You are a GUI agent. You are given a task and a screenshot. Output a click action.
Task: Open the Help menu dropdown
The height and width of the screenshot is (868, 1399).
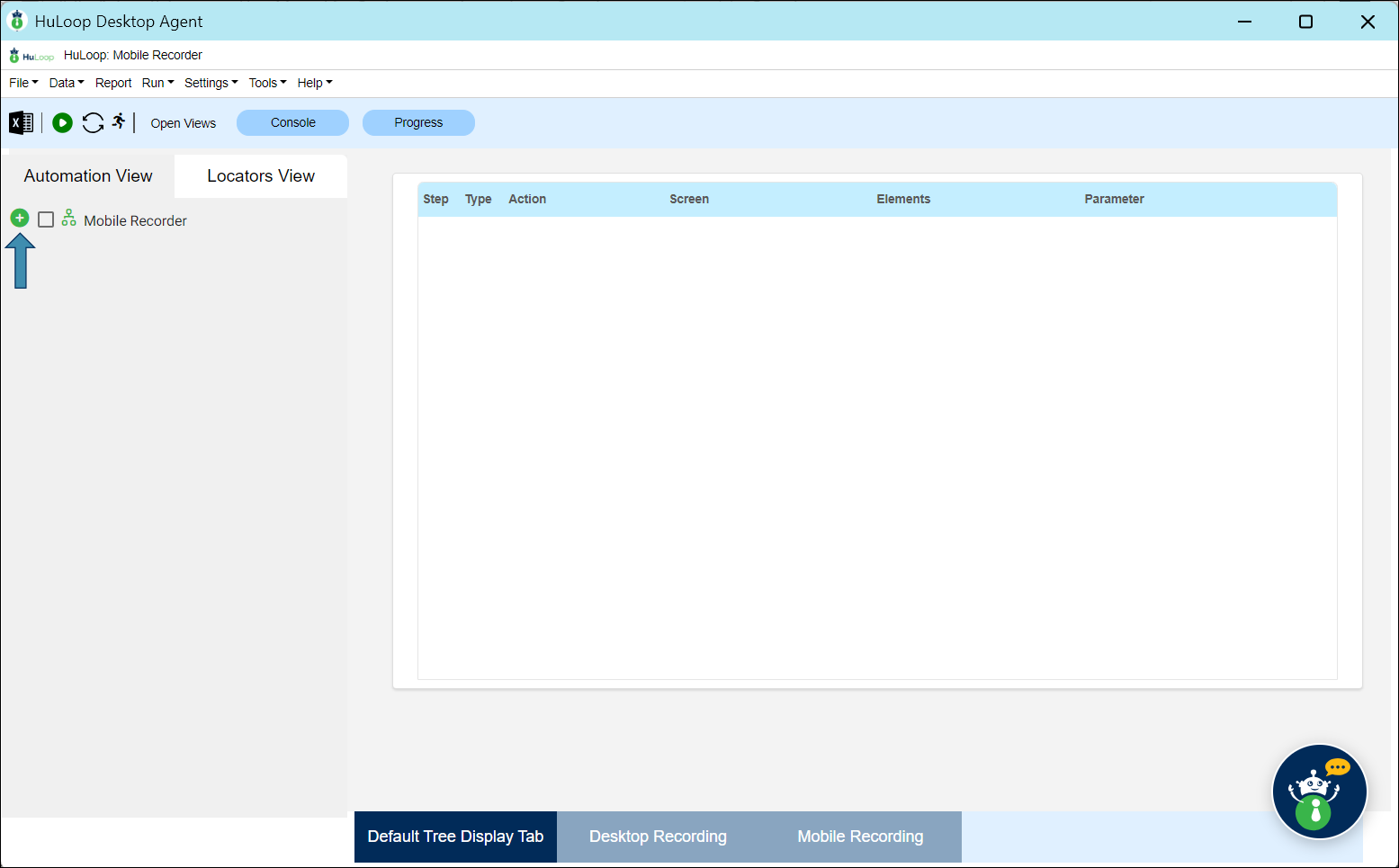pos(315,83)
